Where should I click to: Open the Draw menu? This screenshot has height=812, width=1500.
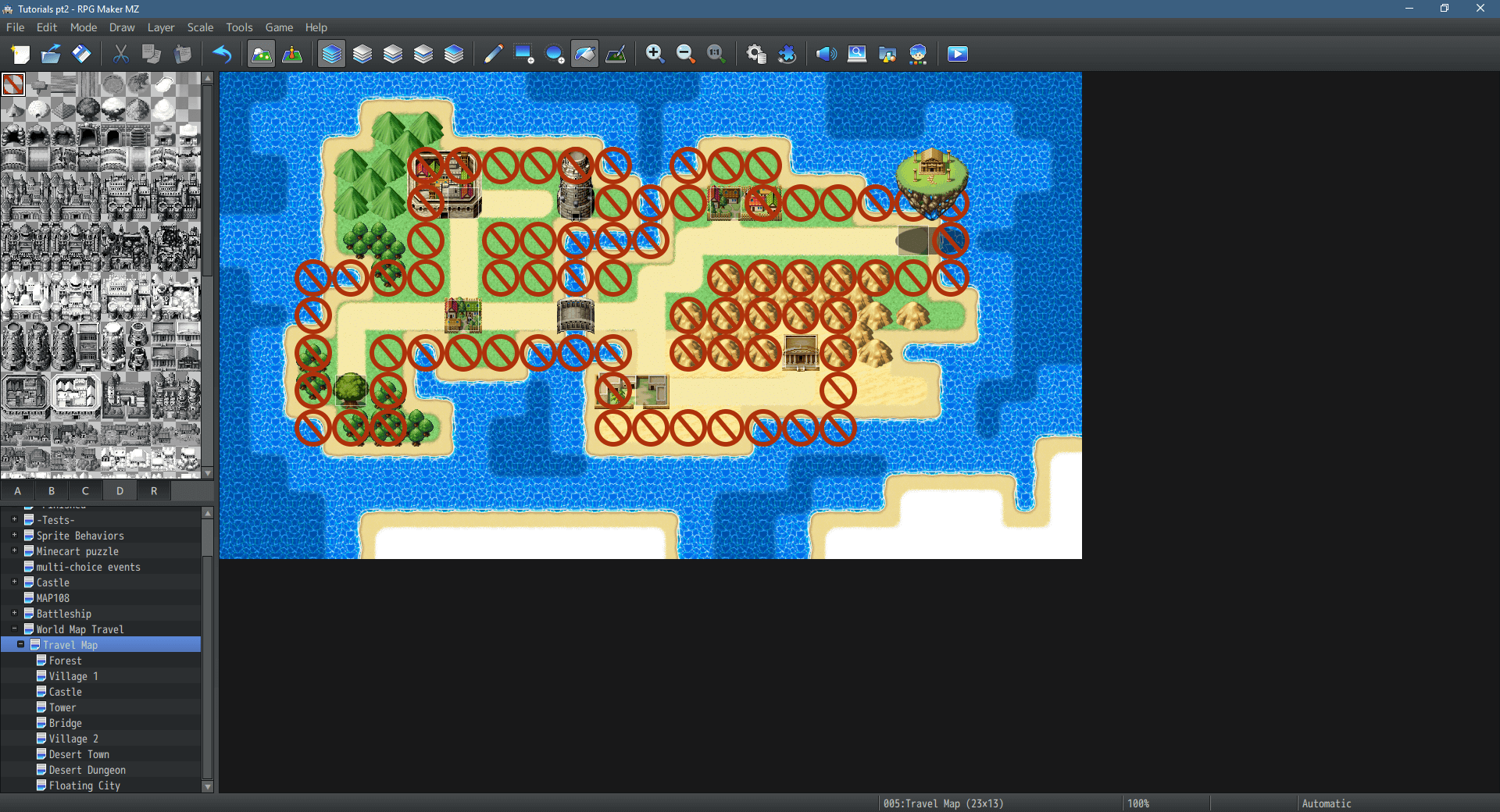[122, 27]
